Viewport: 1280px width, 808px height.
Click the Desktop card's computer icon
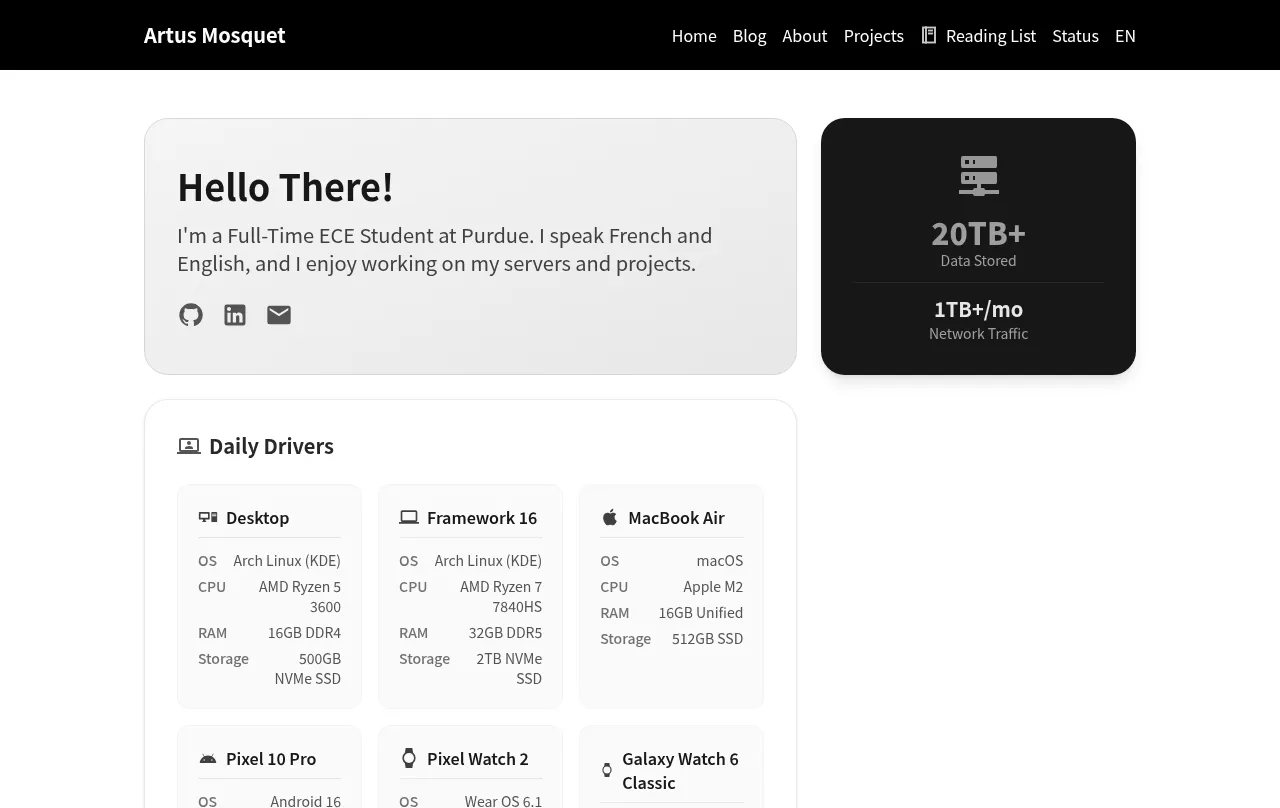(x=208, y=517)
